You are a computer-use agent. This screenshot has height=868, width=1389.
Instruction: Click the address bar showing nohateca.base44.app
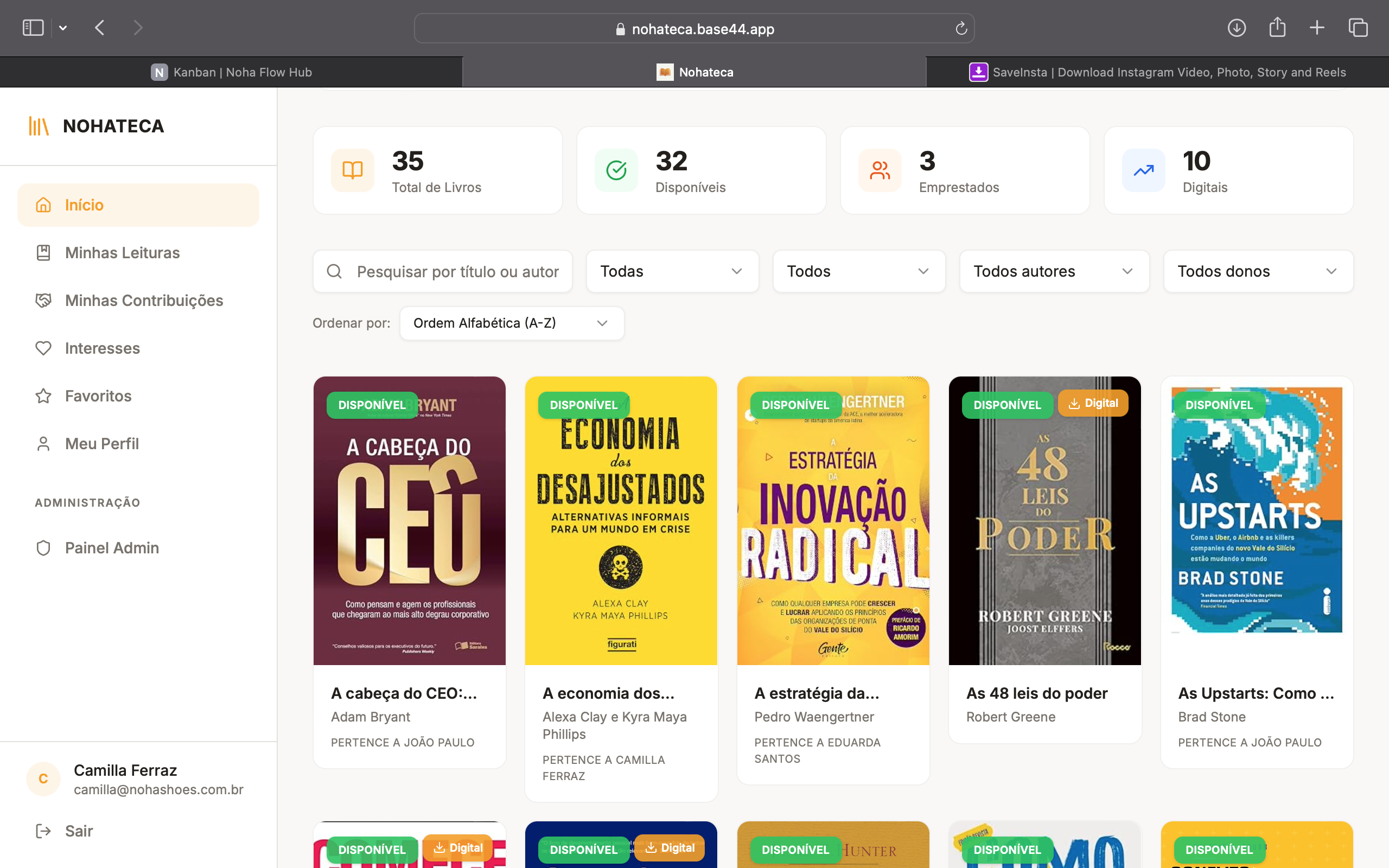694,28
